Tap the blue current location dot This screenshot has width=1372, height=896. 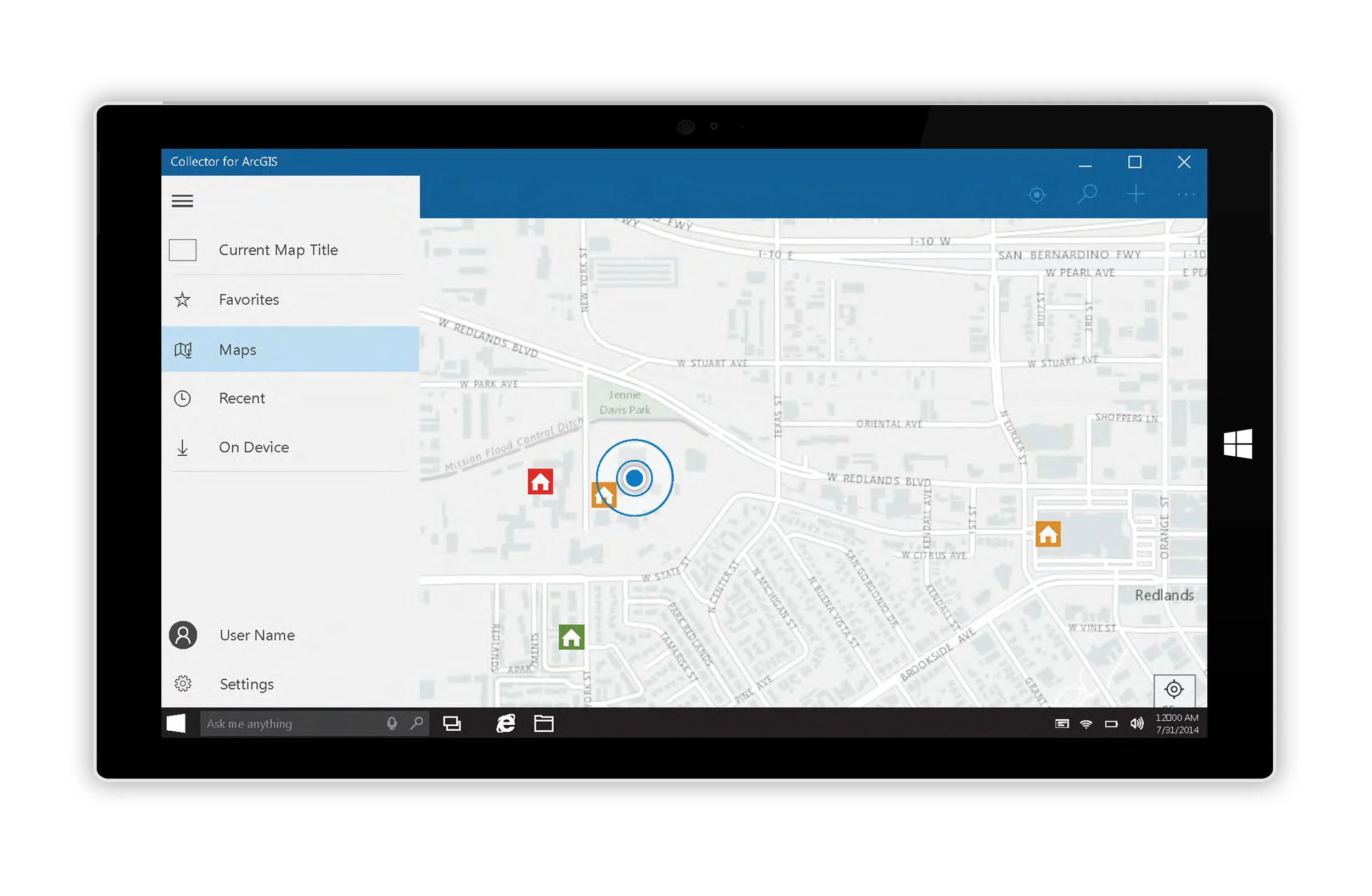(x=634, y=478)
